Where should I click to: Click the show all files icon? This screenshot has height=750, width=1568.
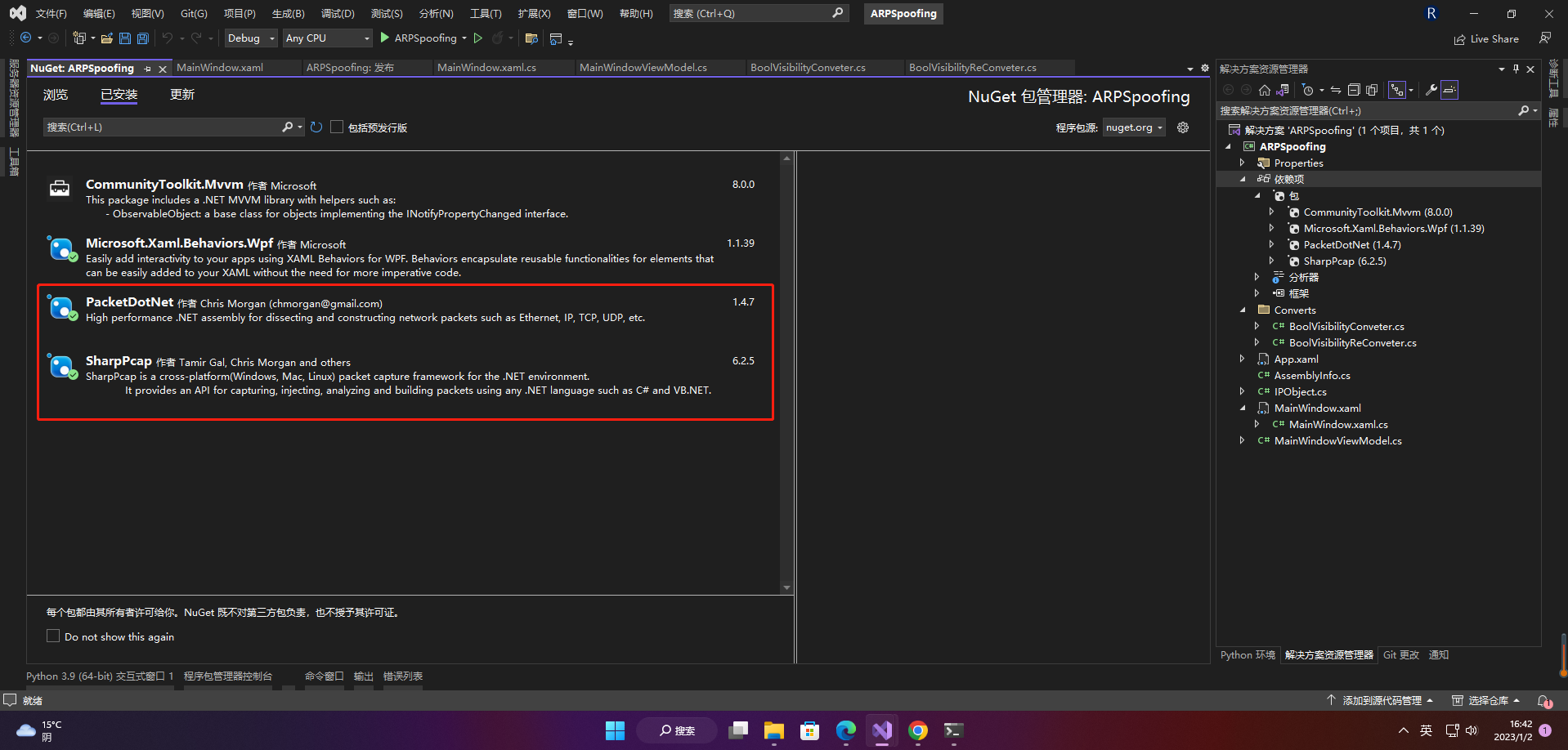pos(1372,90)
